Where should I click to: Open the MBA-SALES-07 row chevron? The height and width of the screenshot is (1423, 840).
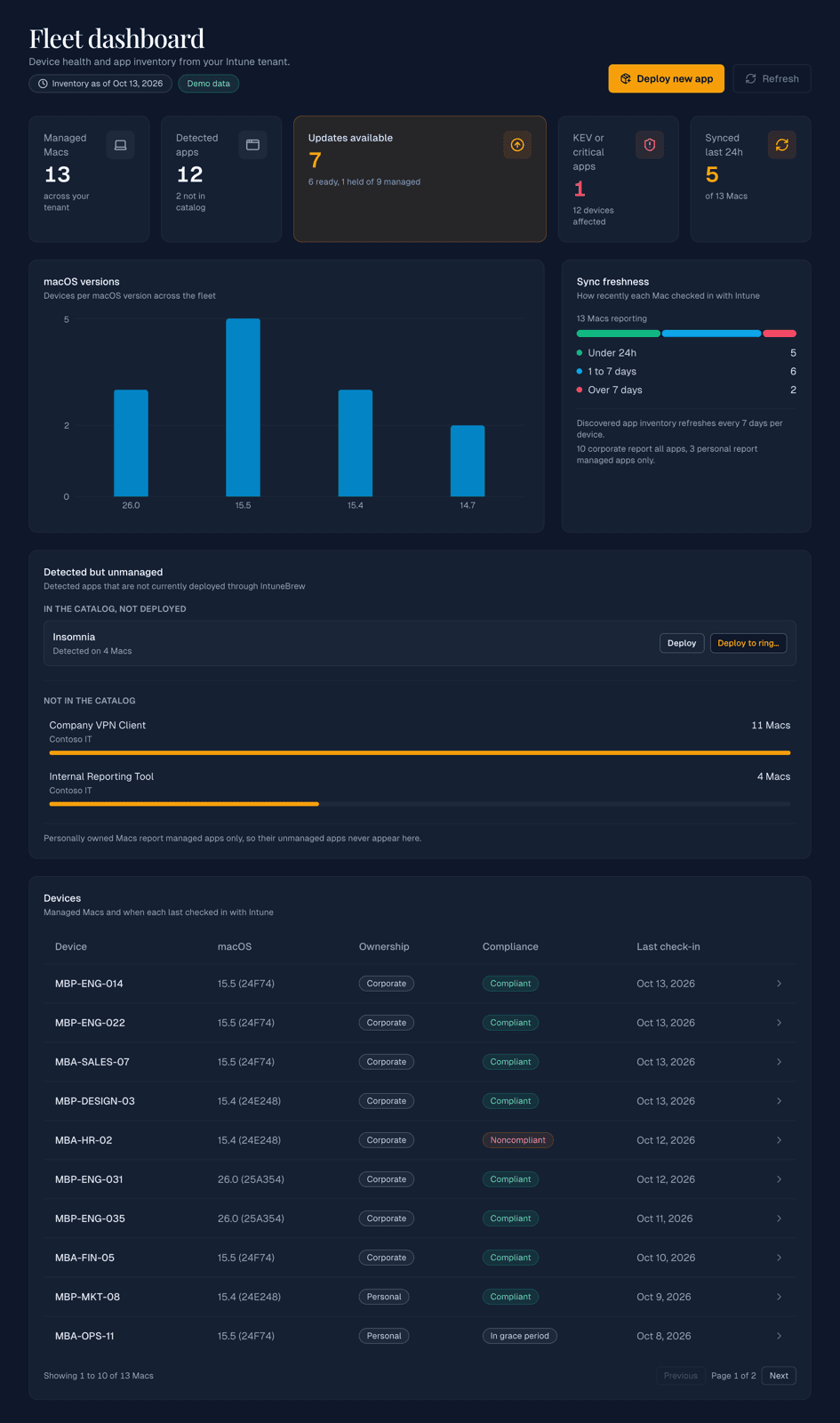pos(779,1062)
